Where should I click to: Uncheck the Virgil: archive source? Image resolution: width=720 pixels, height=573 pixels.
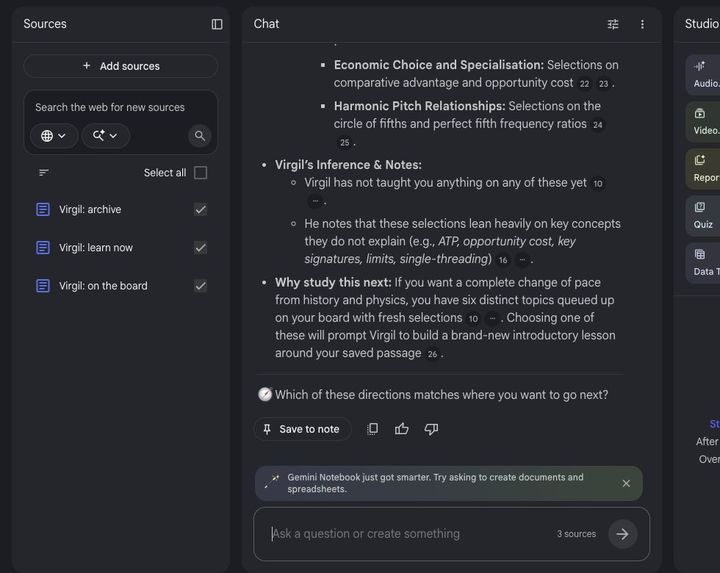[x=200, y=209]
